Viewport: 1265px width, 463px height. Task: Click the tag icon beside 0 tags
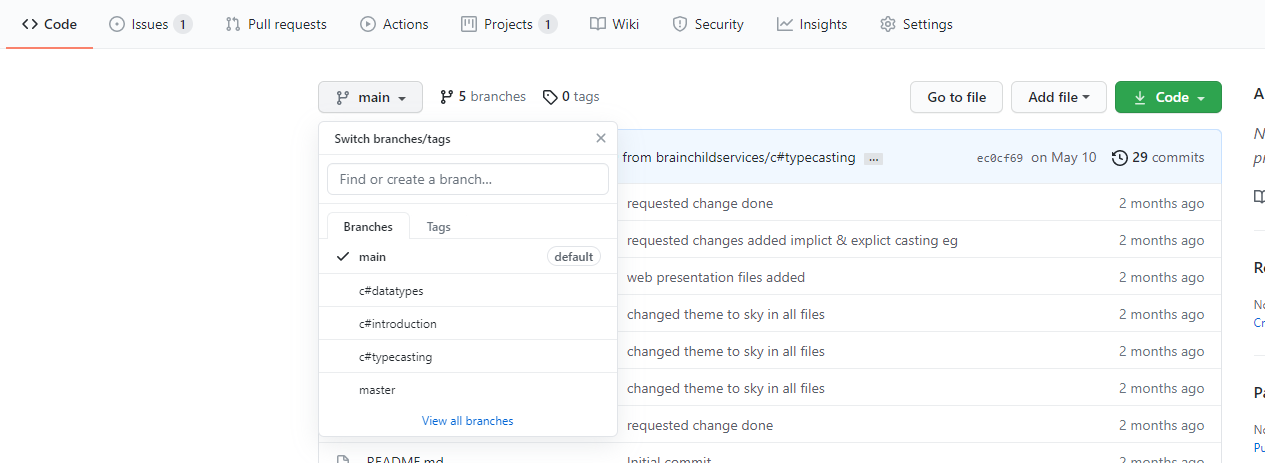point(550,97)
